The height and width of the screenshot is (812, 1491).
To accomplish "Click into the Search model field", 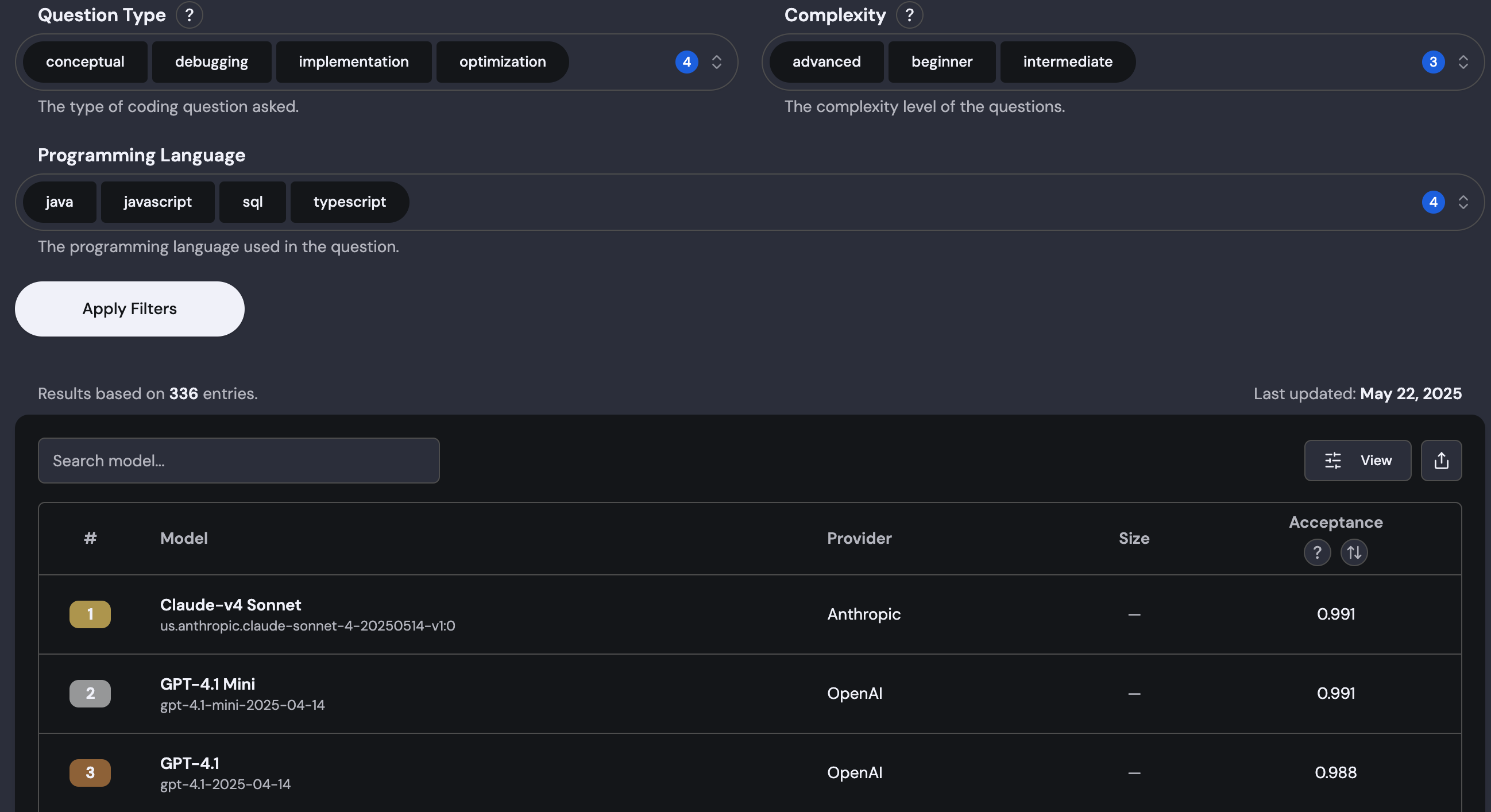I will pos(238,461).
